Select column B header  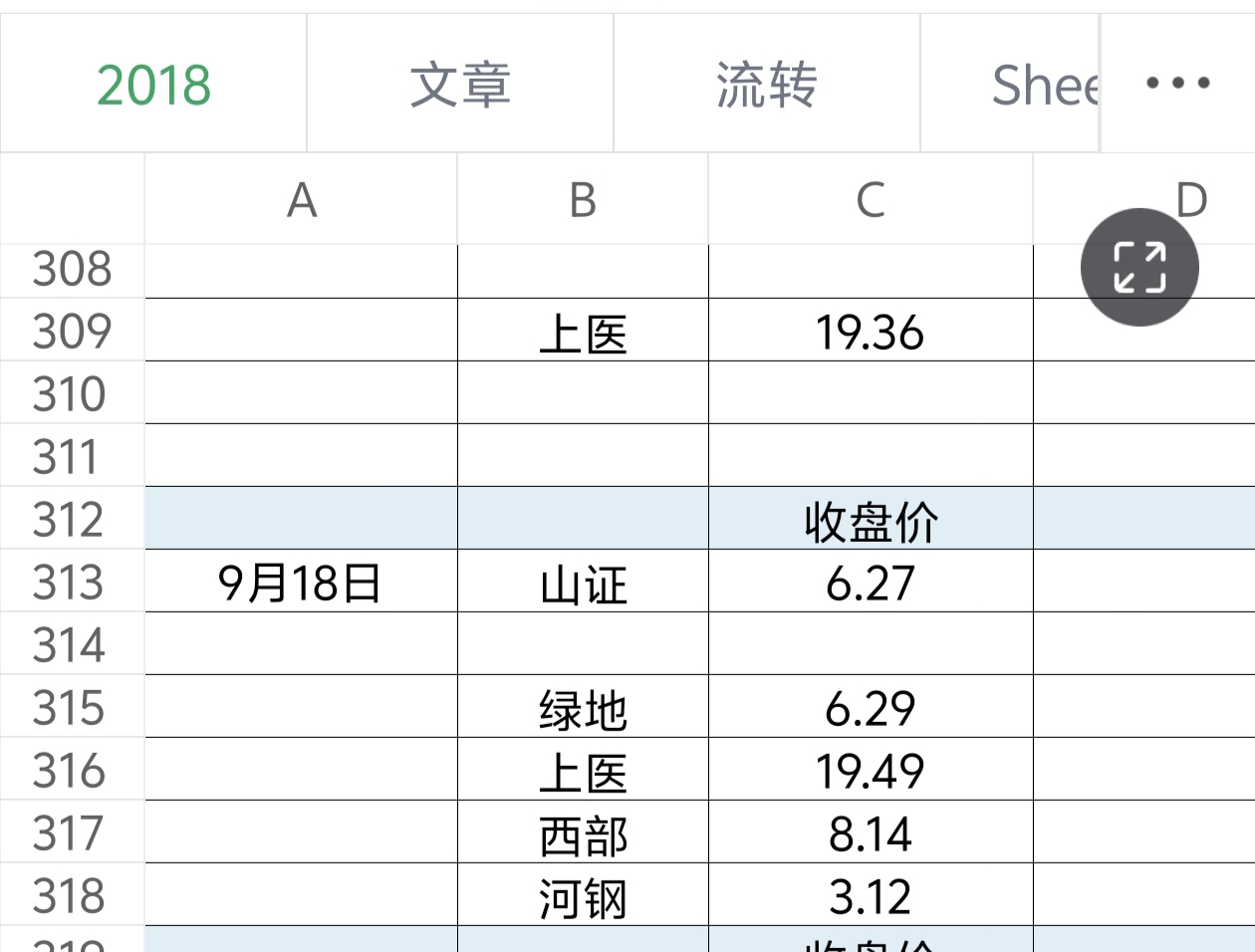583,199
